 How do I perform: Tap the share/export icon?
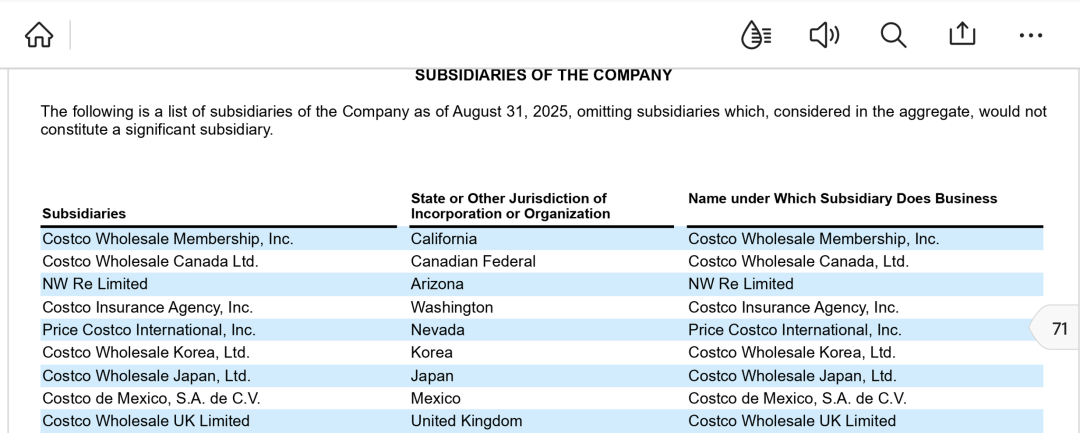tap(961, 35)
